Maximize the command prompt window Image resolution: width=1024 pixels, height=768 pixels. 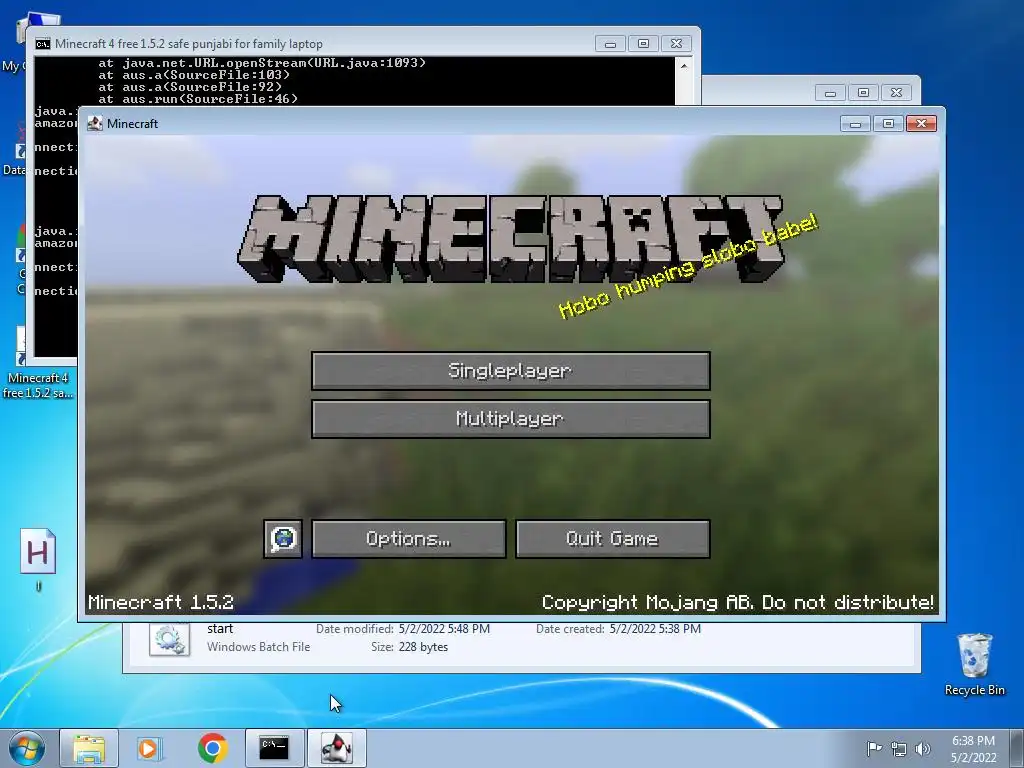point(643,44)
